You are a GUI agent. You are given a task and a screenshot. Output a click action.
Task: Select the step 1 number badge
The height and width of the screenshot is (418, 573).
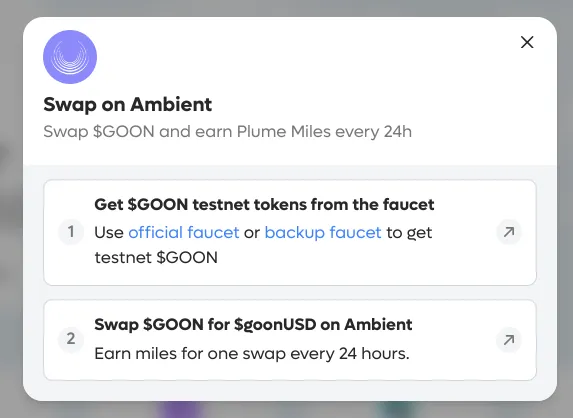(71, 232)
